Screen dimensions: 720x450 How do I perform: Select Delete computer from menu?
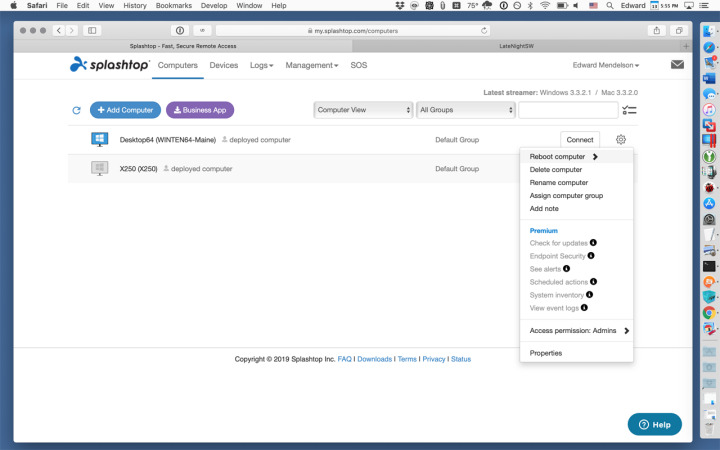[556, 169]
